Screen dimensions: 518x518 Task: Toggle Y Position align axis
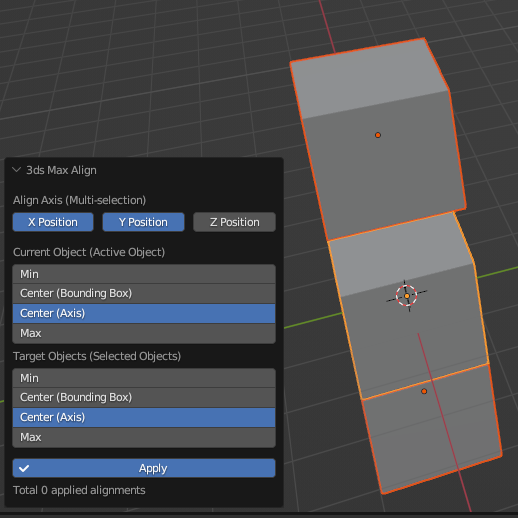[x=143, y=222]
